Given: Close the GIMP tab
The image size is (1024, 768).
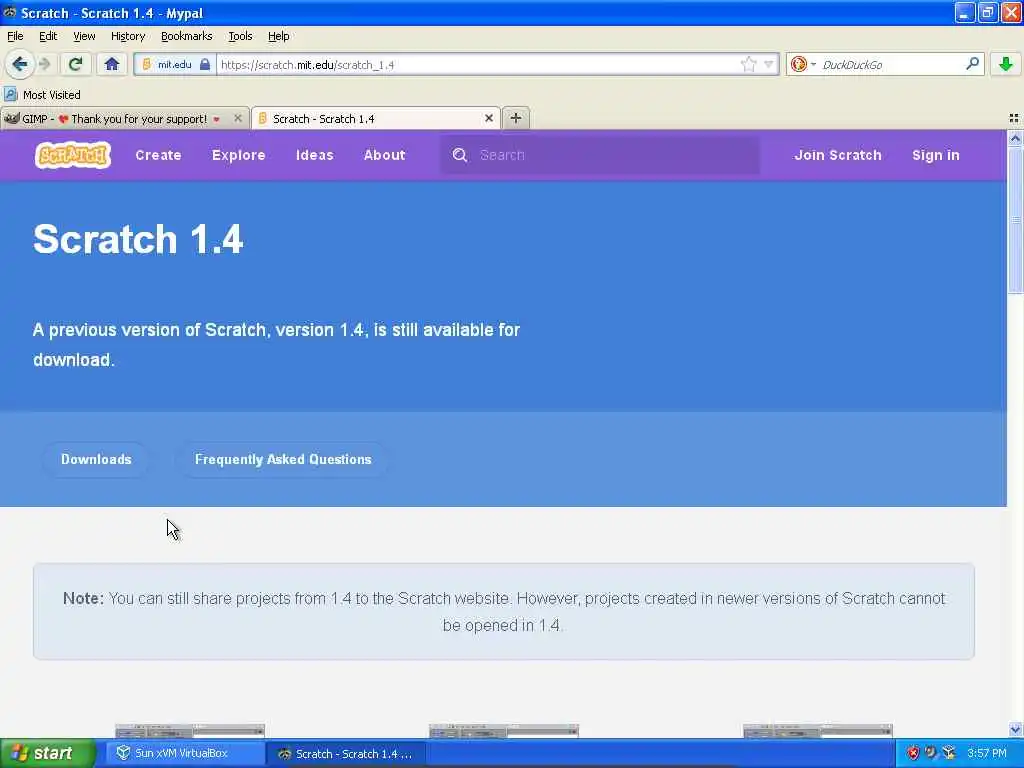Looking at the screenshot, I should pyautogui.click(x=238, y=118).
